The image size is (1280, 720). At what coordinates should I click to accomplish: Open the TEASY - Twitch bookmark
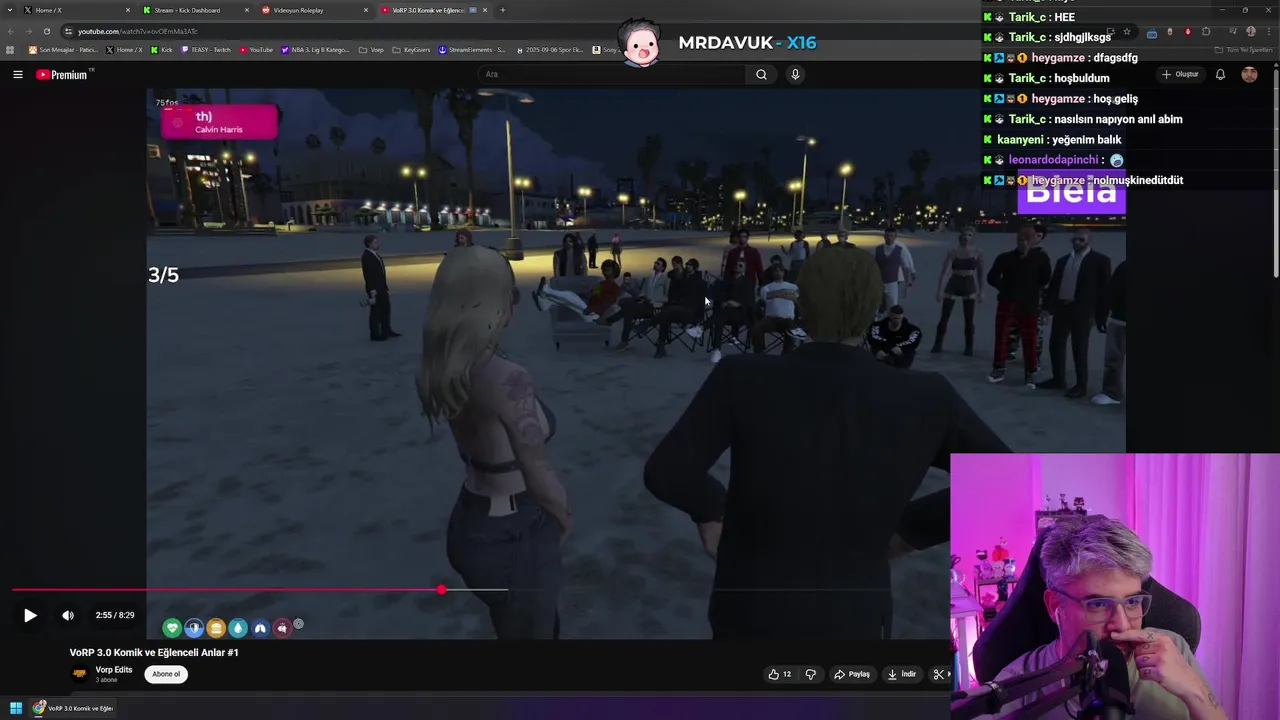point(206,49)
